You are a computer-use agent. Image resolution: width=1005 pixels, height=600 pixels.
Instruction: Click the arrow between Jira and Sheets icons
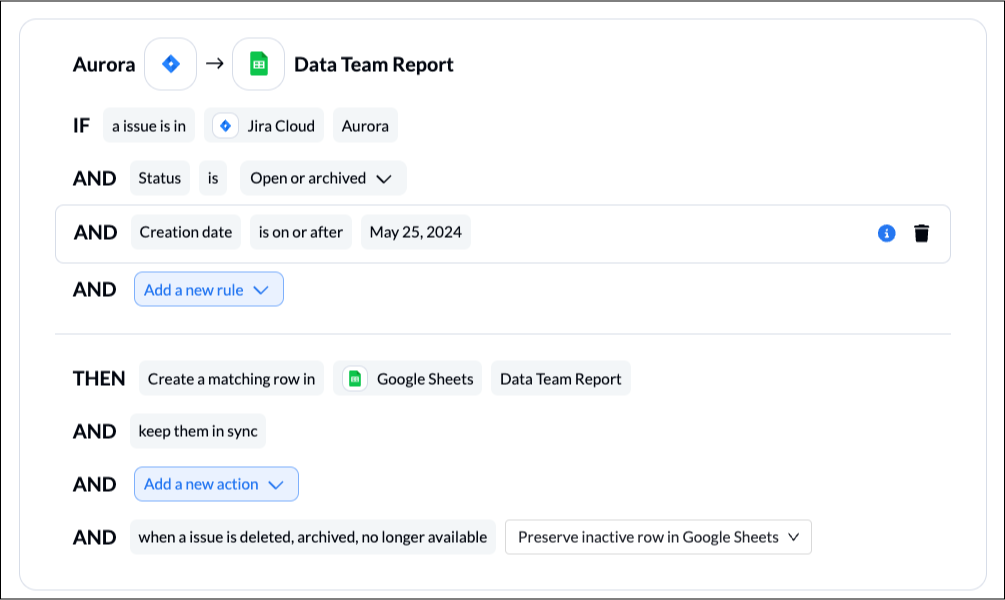[215, 63]
